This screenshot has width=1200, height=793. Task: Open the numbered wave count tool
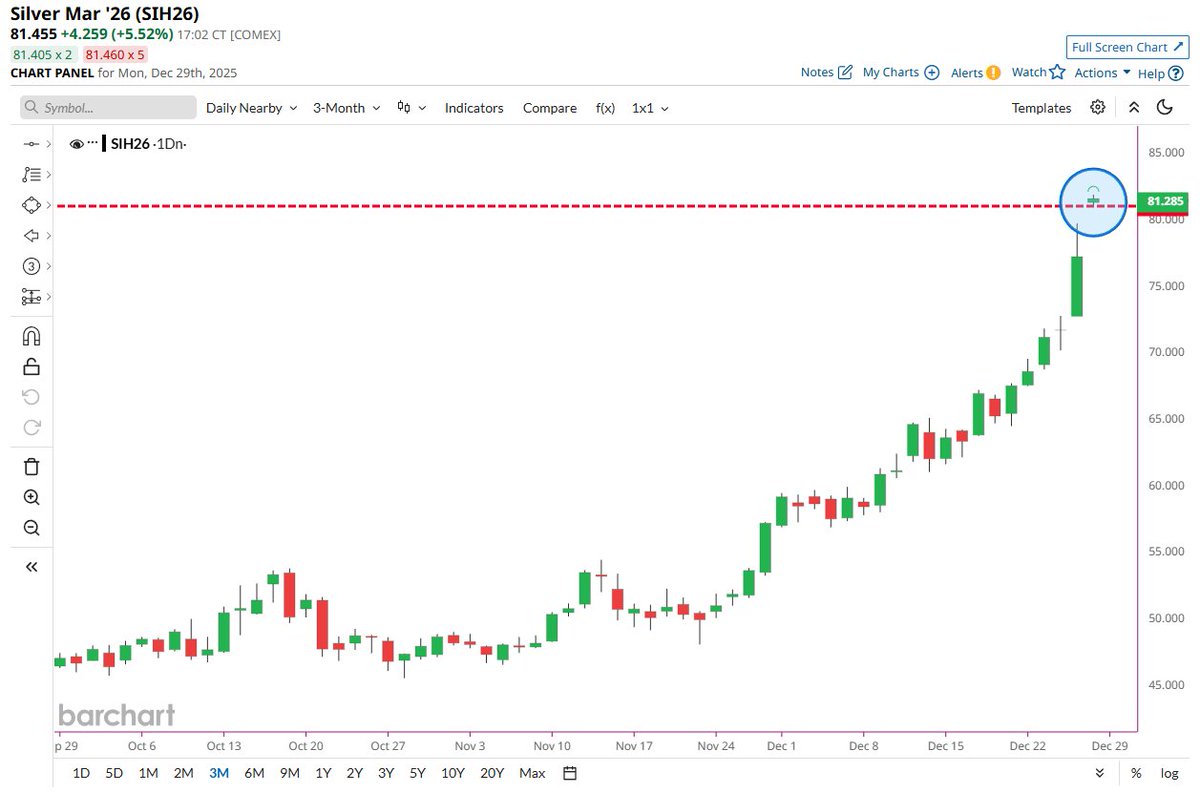click(31, 266)
